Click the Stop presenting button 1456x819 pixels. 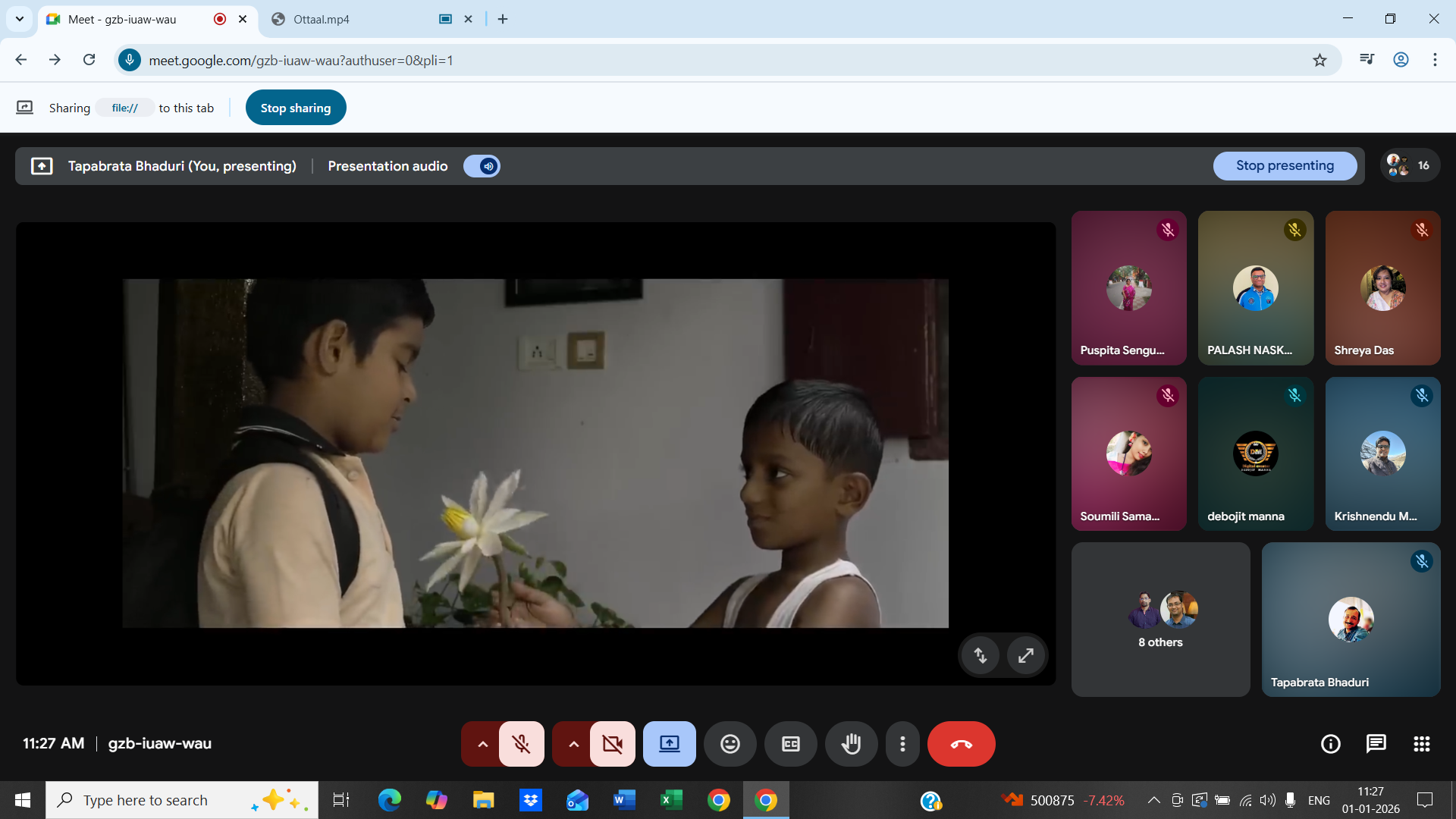point(1285,165)
